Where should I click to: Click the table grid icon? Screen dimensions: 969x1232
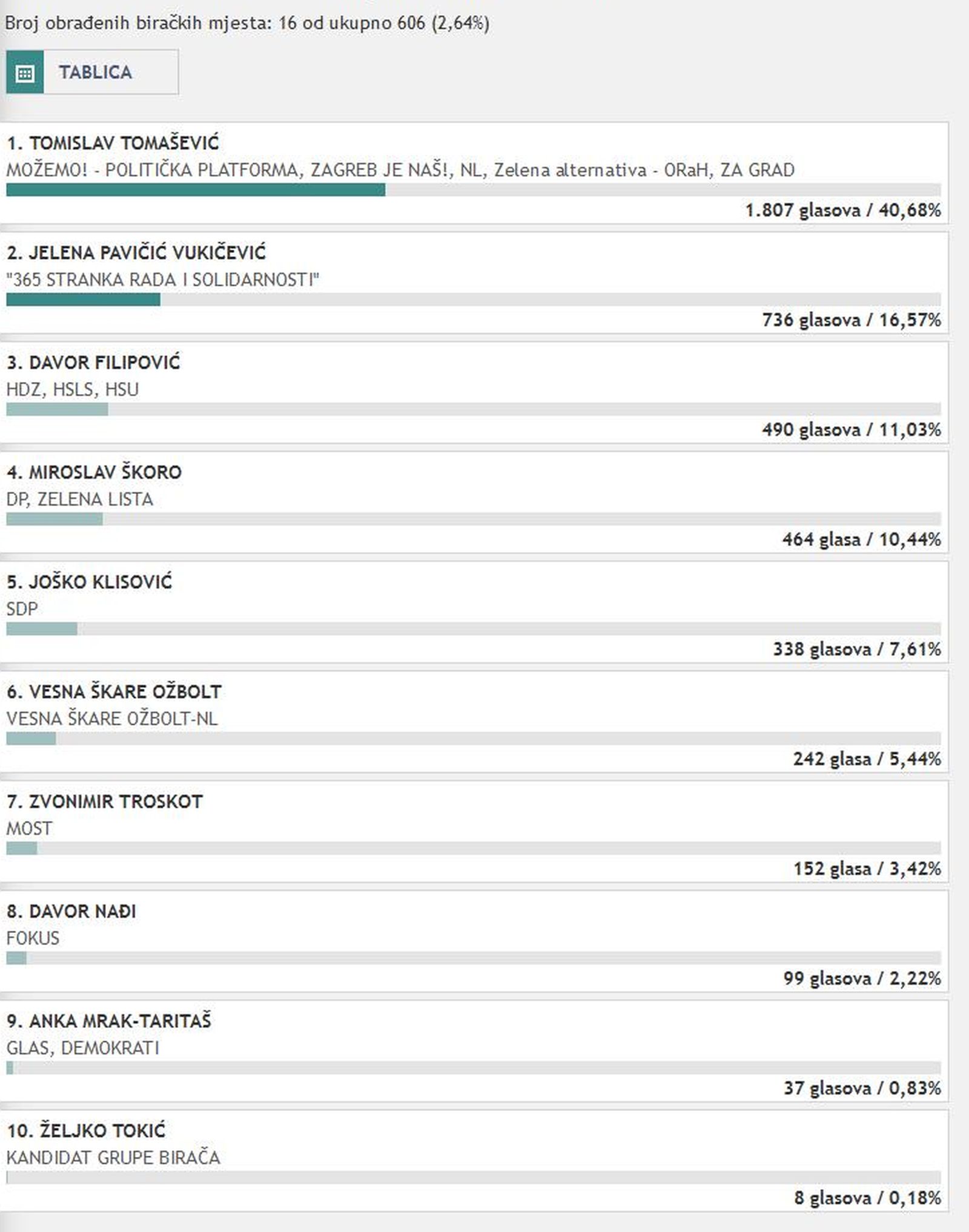[x=25, y=73]
